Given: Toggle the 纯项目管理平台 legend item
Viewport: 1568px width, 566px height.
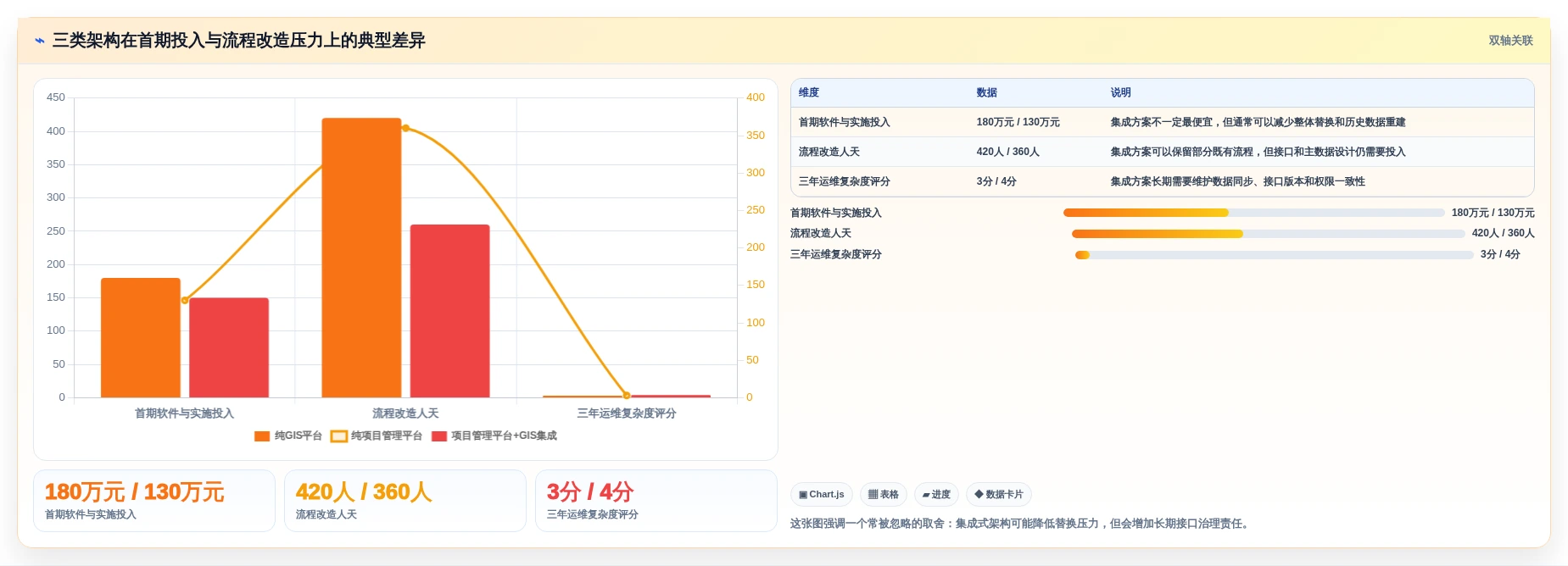Looking at the screenshot, I should 377,436.
